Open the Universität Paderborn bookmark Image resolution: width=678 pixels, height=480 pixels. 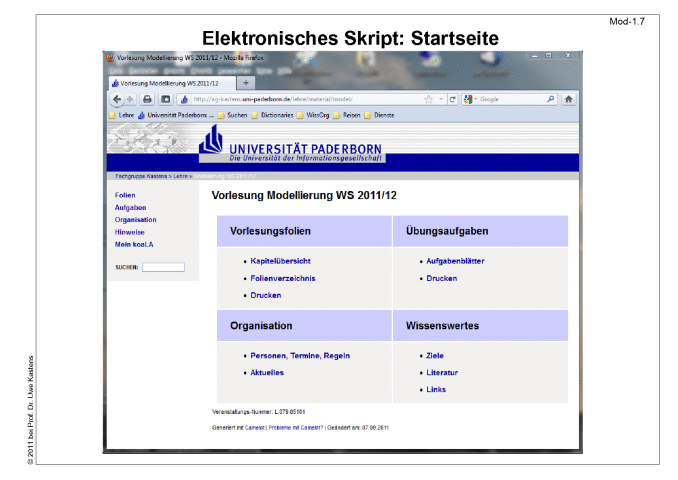click(x=176, y=115)
